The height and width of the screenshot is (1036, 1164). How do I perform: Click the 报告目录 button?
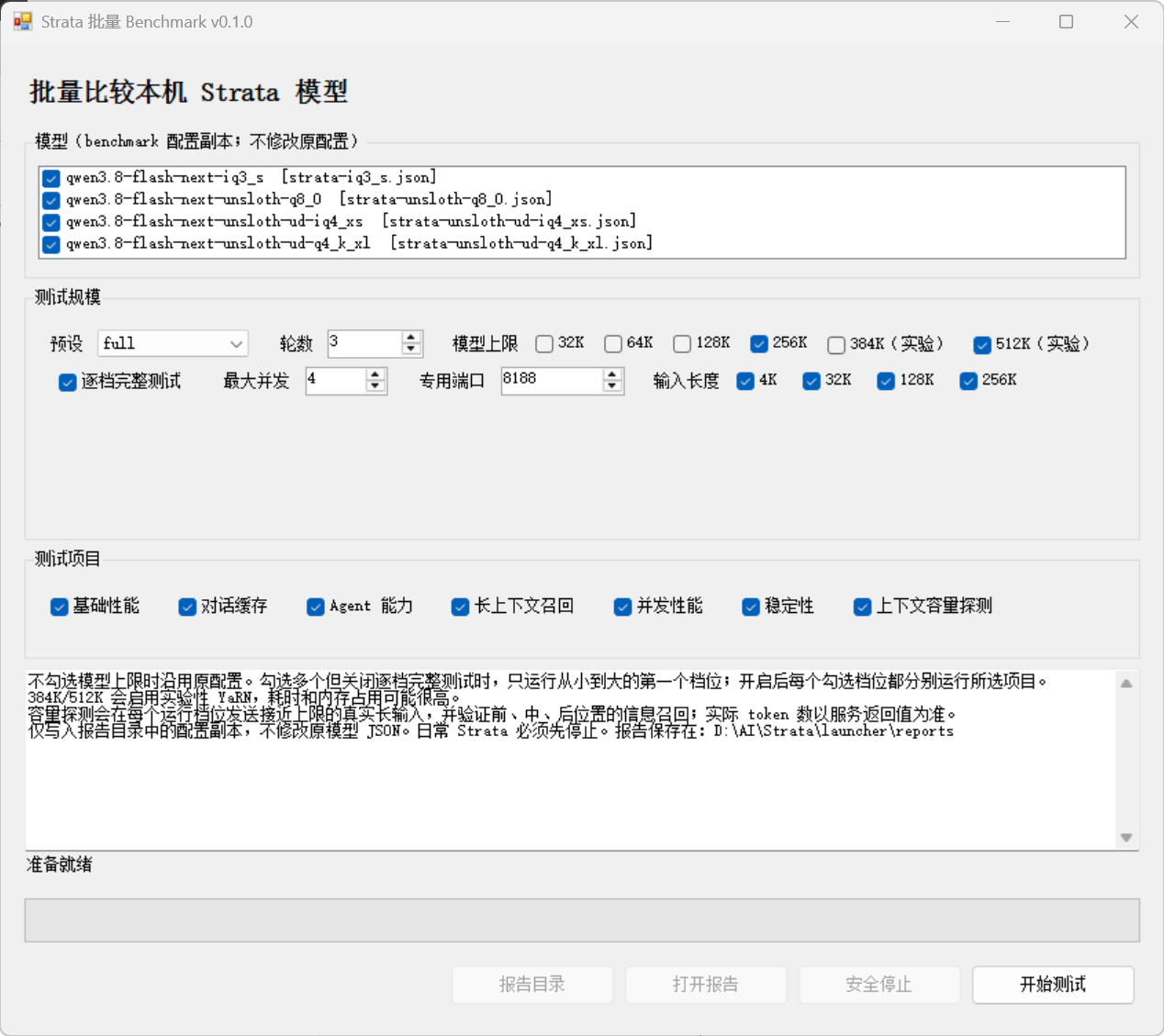[532, 985]
